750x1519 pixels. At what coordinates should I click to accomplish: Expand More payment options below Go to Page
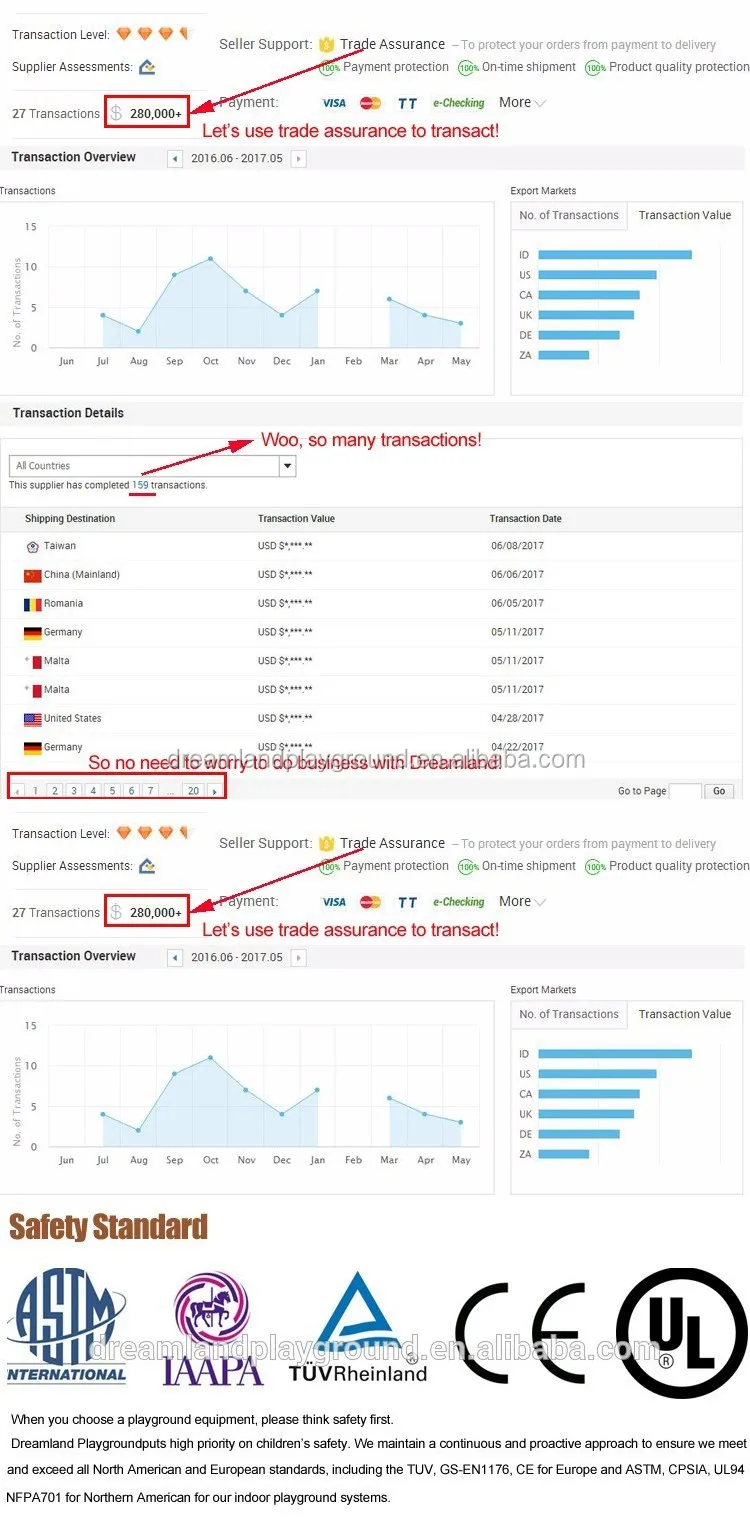(522, 901)
